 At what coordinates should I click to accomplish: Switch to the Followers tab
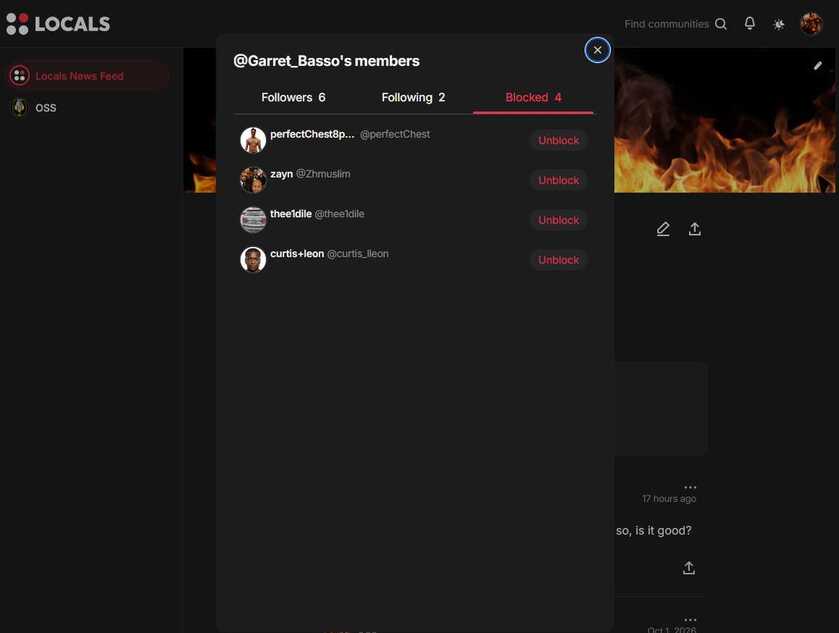(293, 97)
